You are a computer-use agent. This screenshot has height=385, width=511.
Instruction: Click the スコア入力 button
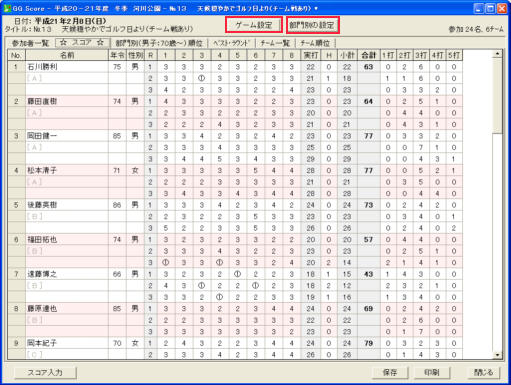(x=45, y=373)
